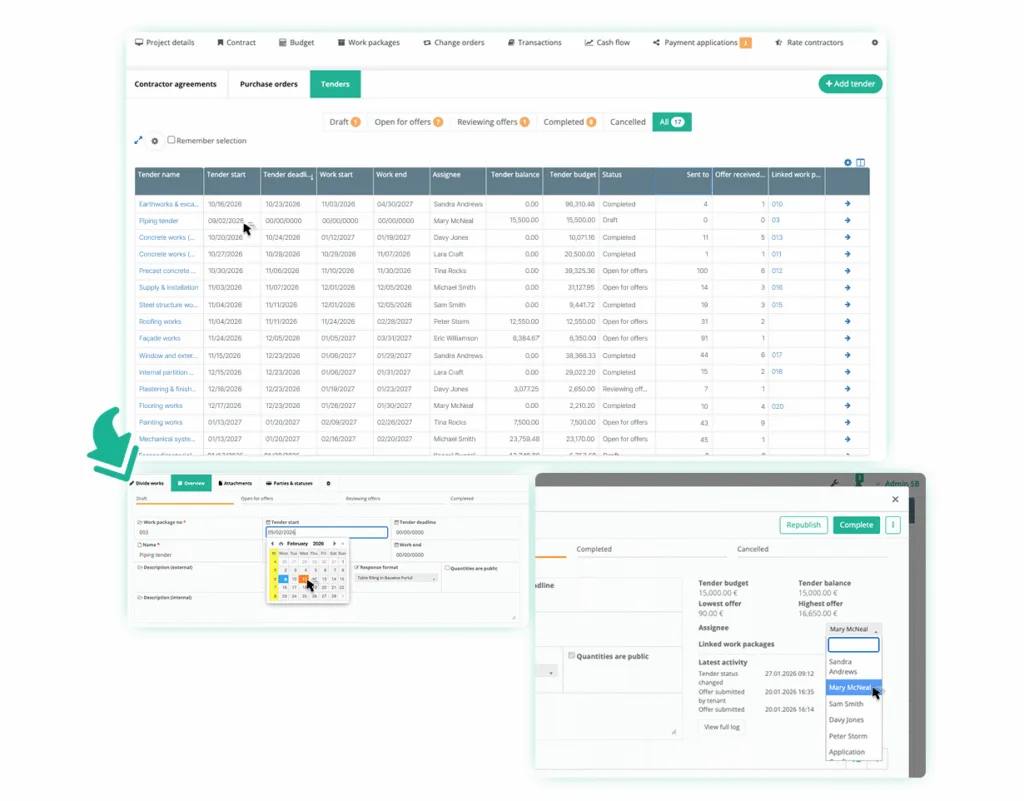Tick Quantities are public in the right dialog
This screenshot has width=1024, height=801.
pos(573,656)
